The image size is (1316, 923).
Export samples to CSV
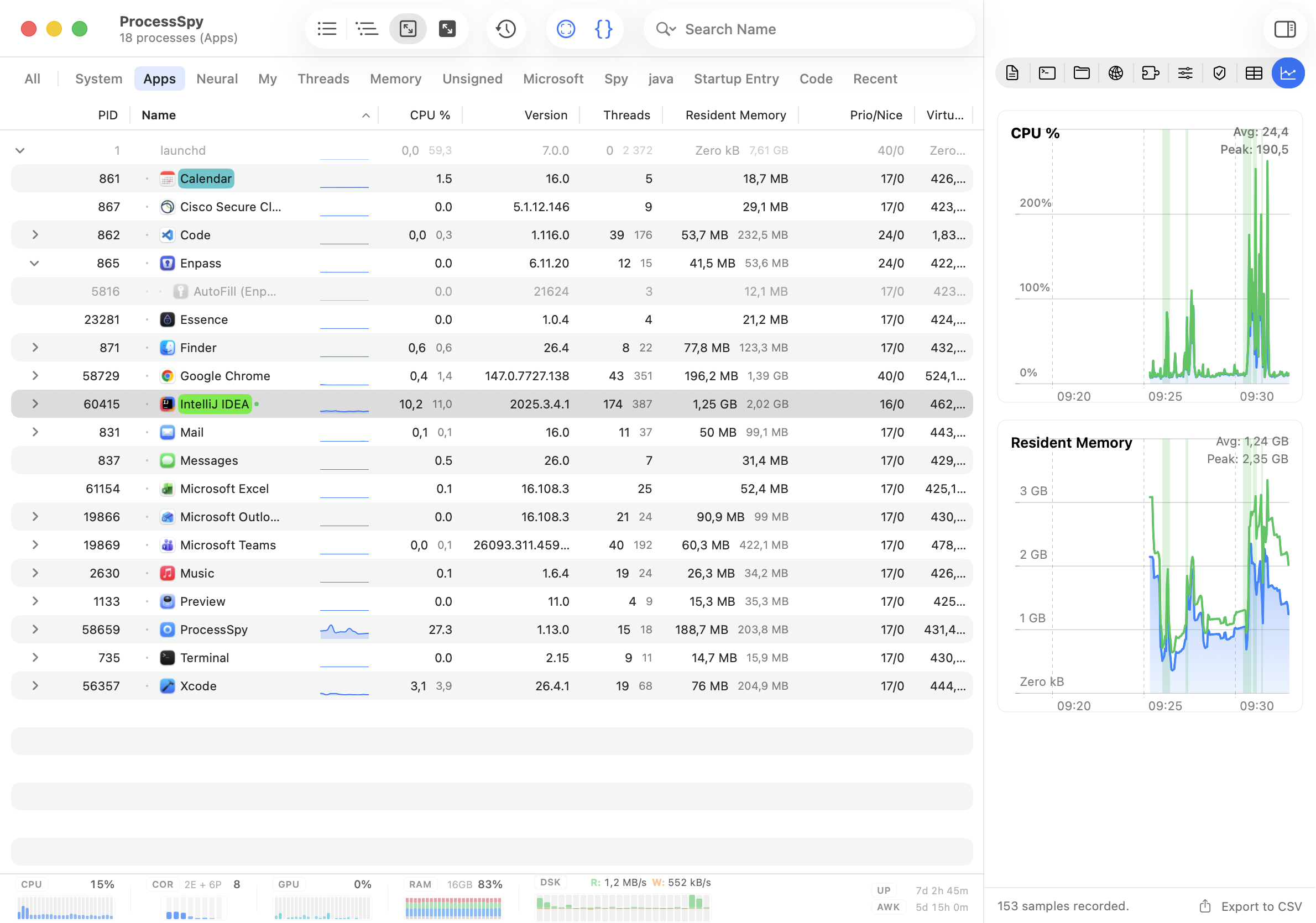[x=1261, y=906]
